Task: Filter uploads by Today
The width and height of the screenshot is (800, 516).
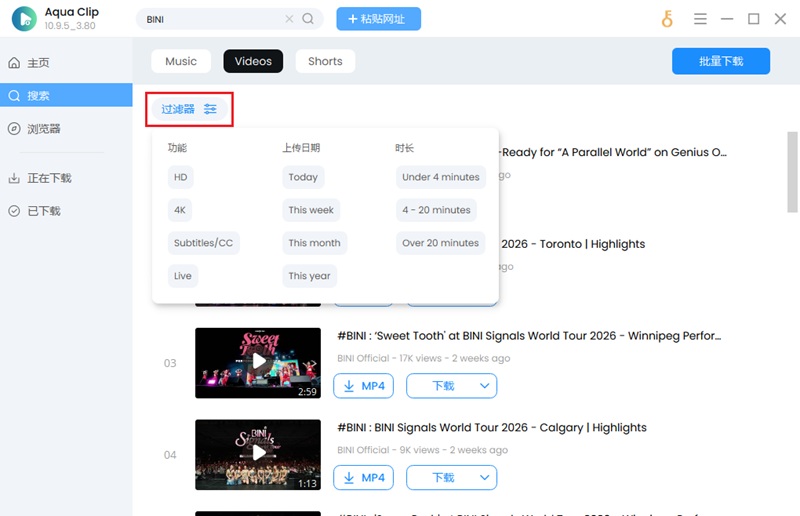Action: [303, 177]
